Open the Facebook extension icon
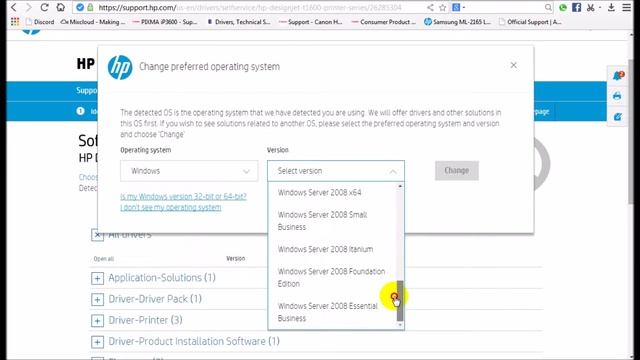Image resolution: width=640 pixels, height=360 pixels. tap(576, 7)
